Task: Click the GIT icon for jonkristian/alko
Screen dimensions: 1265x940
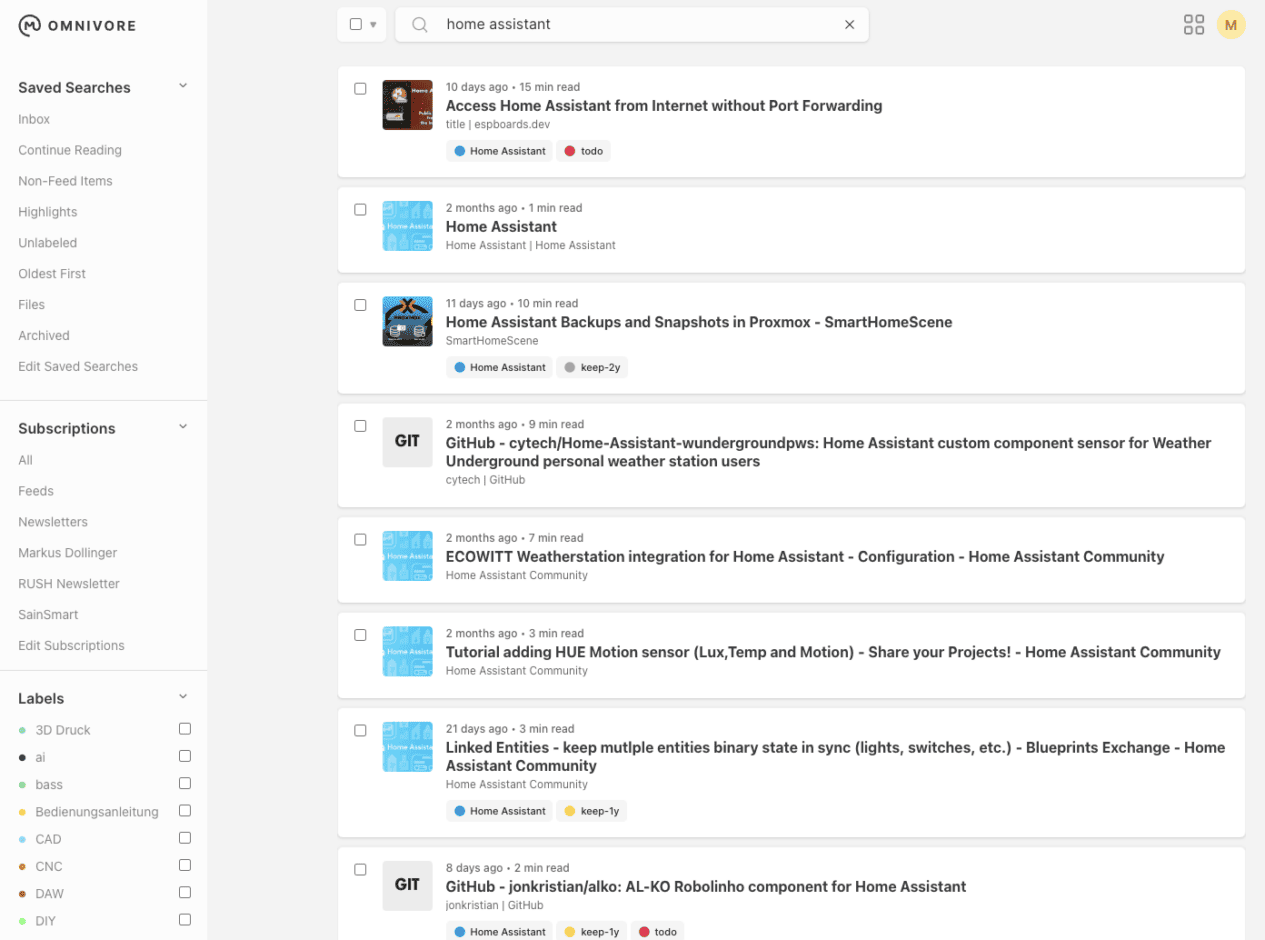Action: pyautogui.click(x=407, y=885)
